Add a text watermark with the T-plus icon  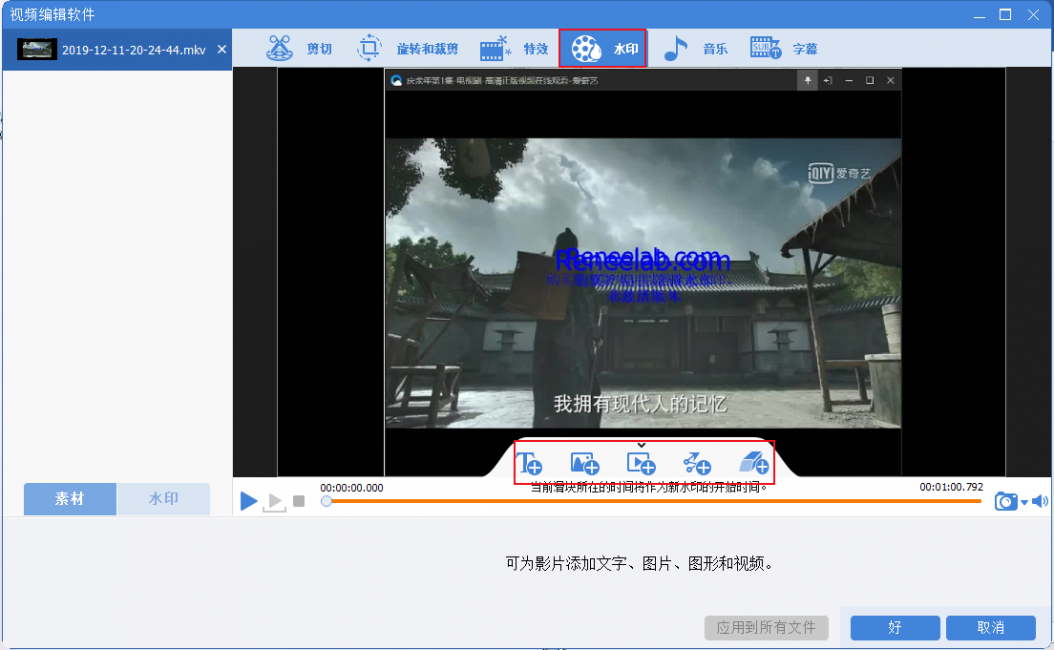pyautogui.click(x=529, y=463)
